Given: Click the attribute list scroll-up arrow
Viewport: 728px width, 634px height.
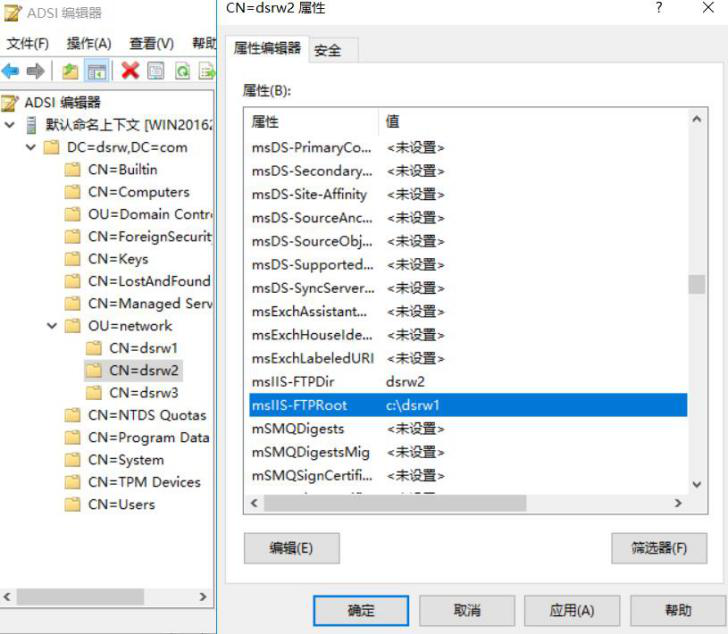Looking at the screenshot, I should click(696, 119).
